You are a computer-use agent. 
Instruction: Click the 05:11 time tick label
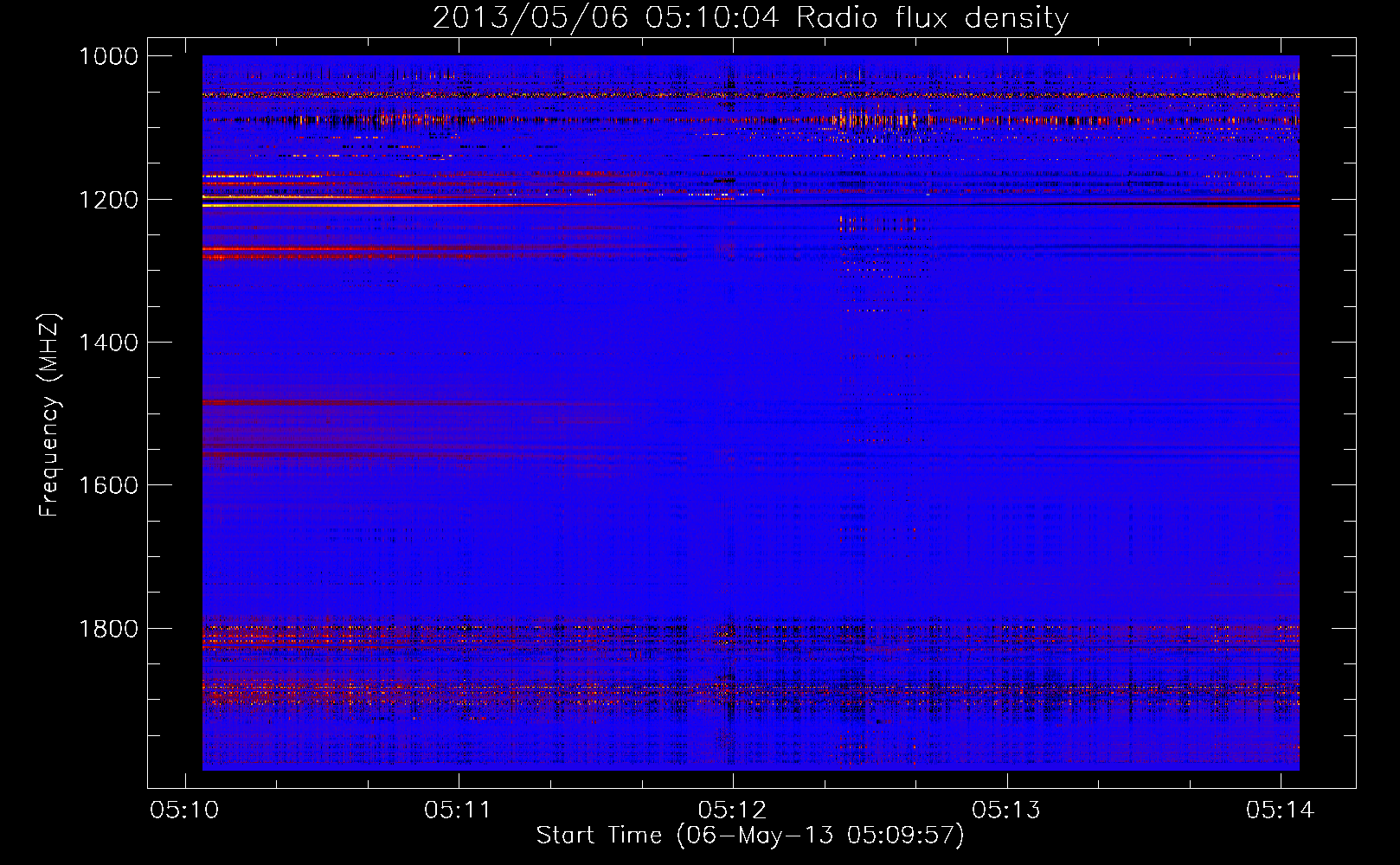coord(458,811)
